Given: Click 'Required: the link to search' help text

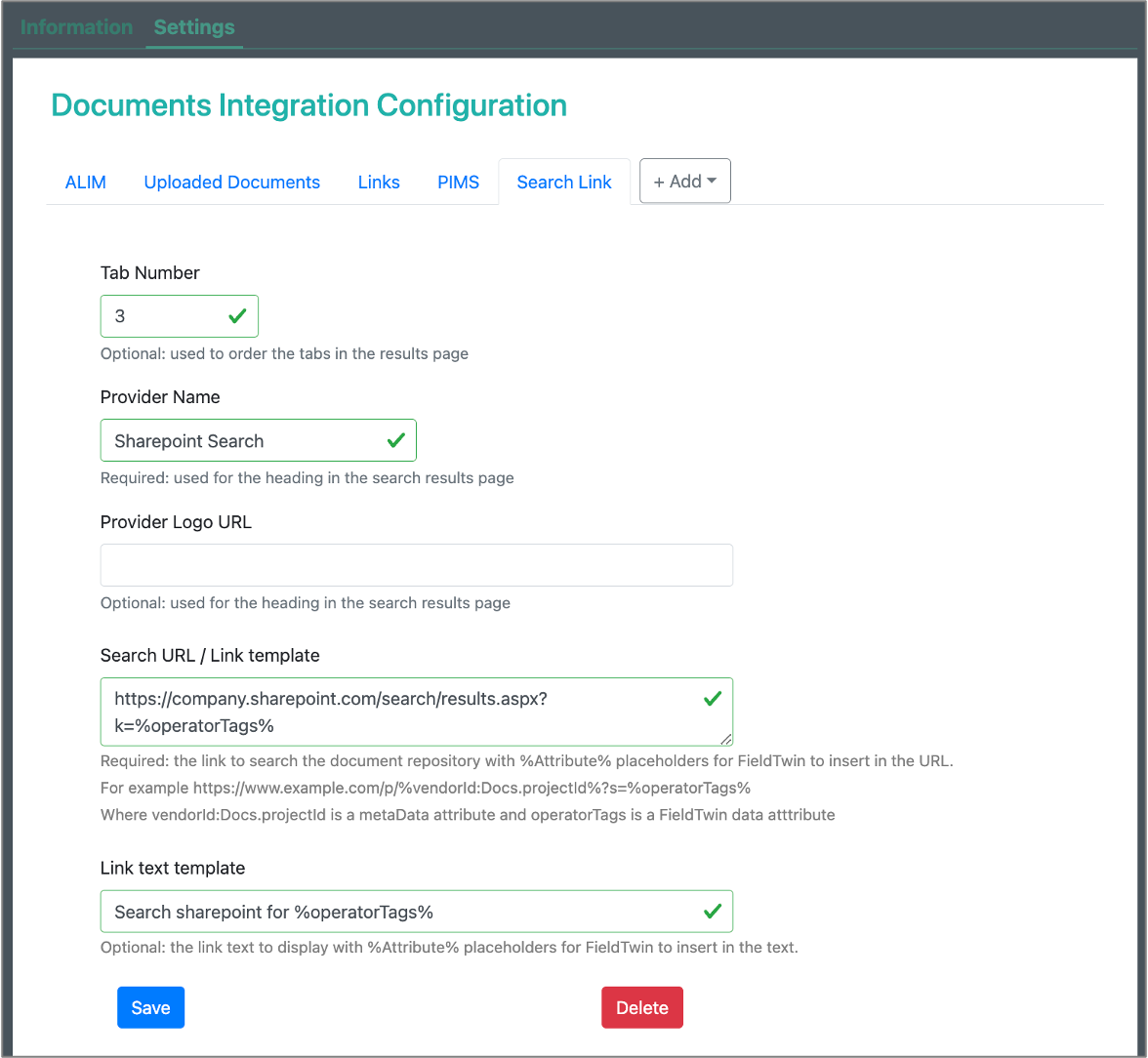Looking at the screenshot, I should click(526, 761).
